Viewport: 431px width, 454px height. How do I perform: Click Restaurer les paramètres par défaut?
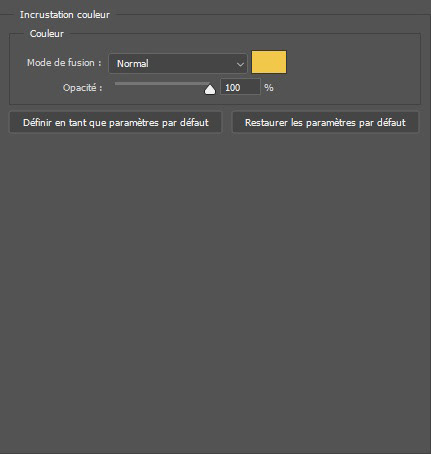click(x=325, y=122)
